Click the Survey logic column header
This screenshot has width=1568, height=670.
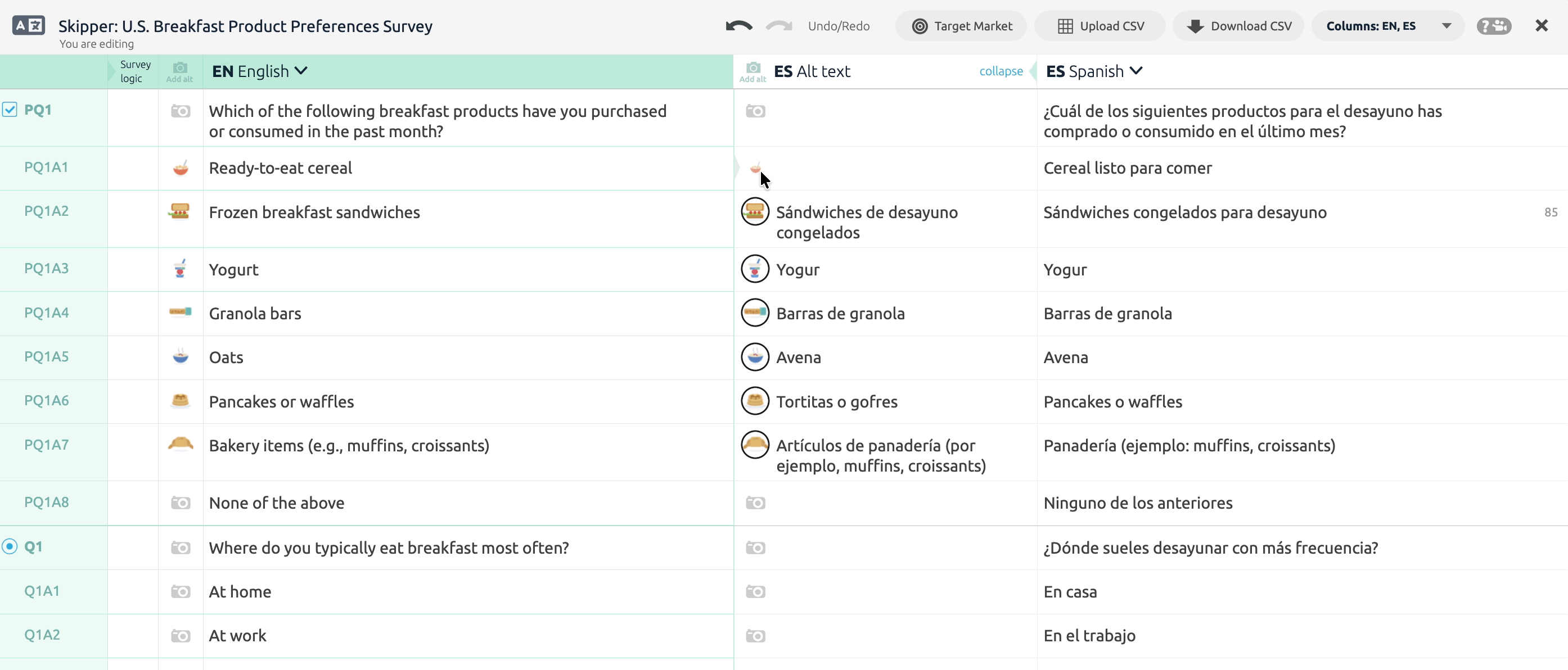[x=135, y=71]
